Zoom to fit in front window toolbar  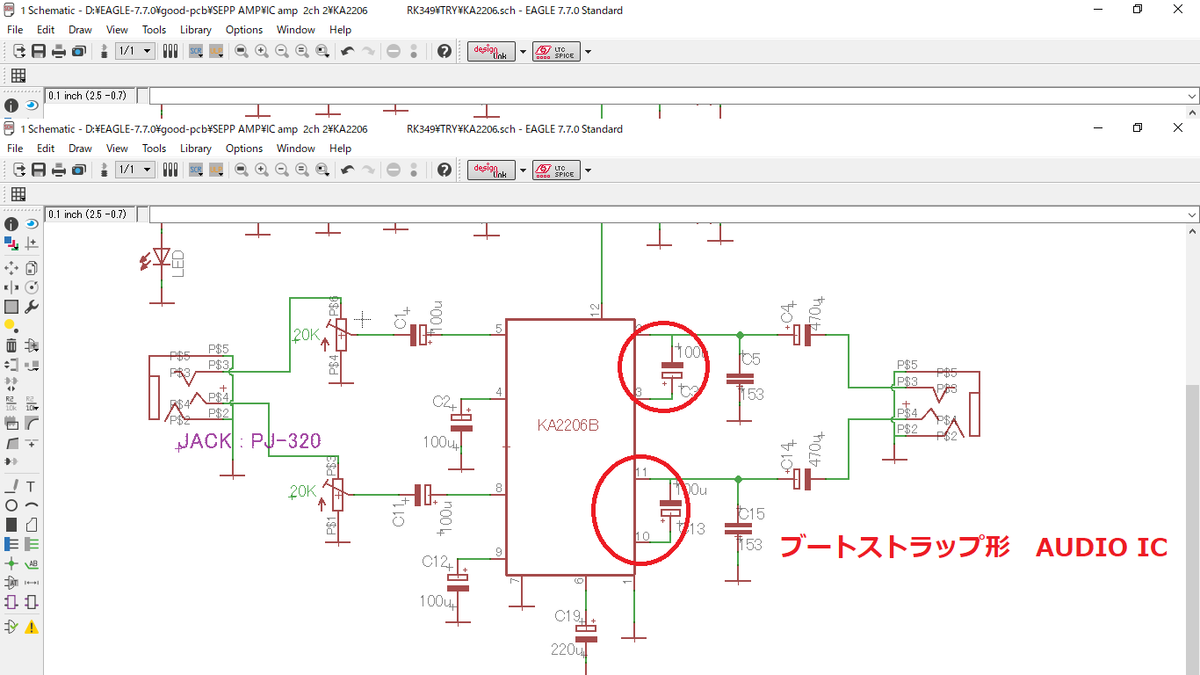pyautogui.click(x=241, y=170)
